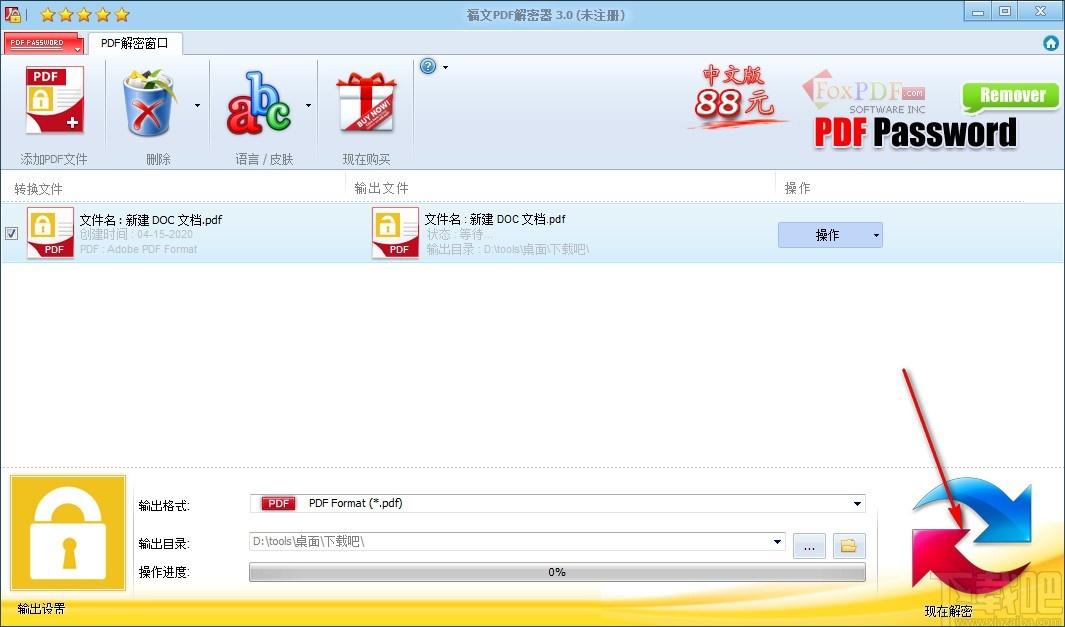Click the Add PDF file icon

point(55,100)
